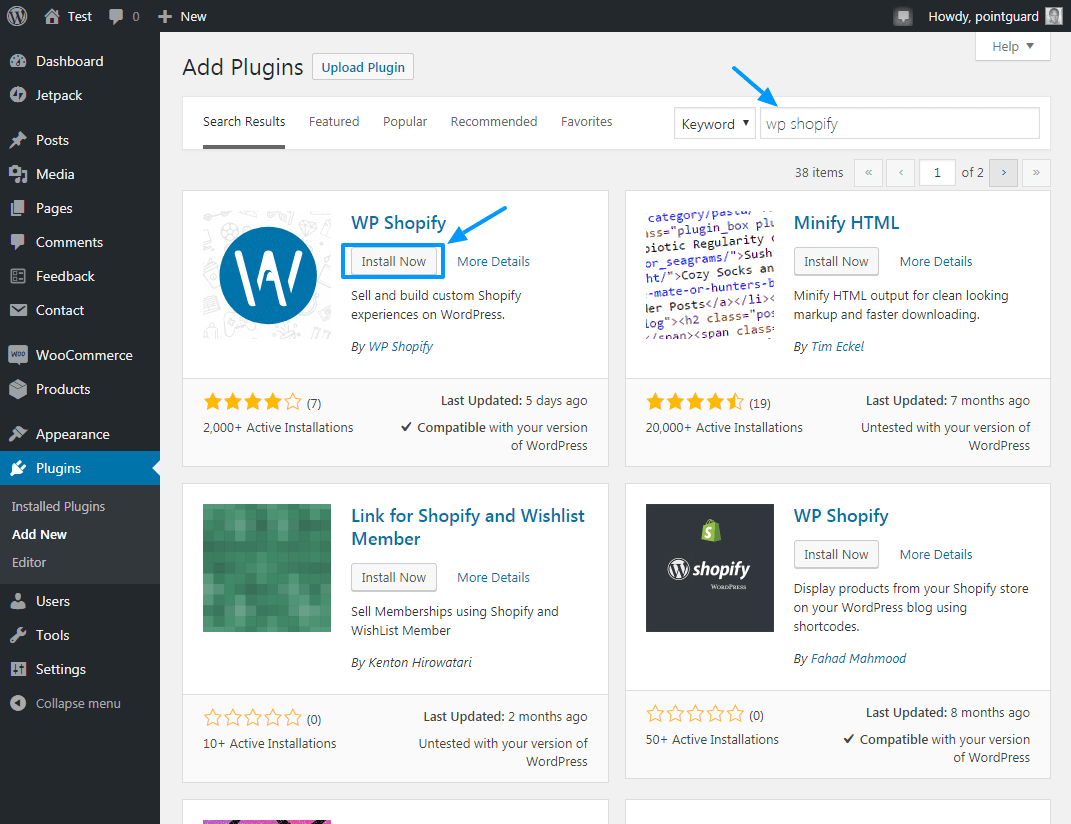Open More Details for Link for Shopify
Viewport: 1071px width, 824px height.
point(493,577)
